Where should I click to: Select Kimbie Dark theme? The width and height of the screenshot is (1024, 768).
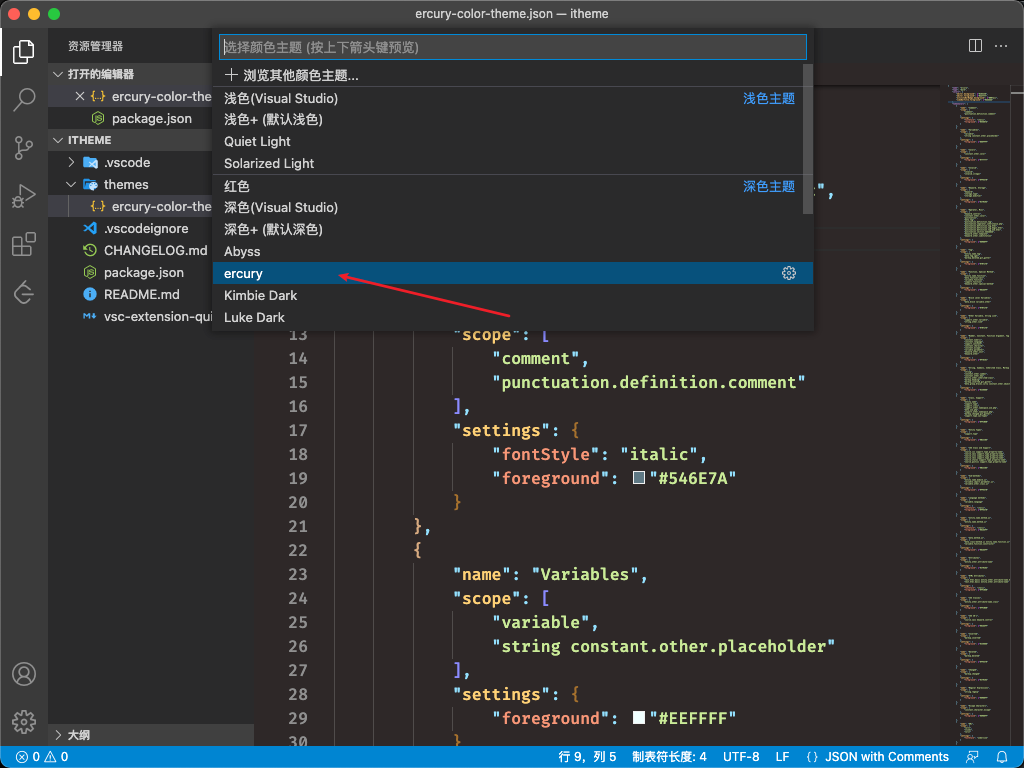[x=513, y=295]
